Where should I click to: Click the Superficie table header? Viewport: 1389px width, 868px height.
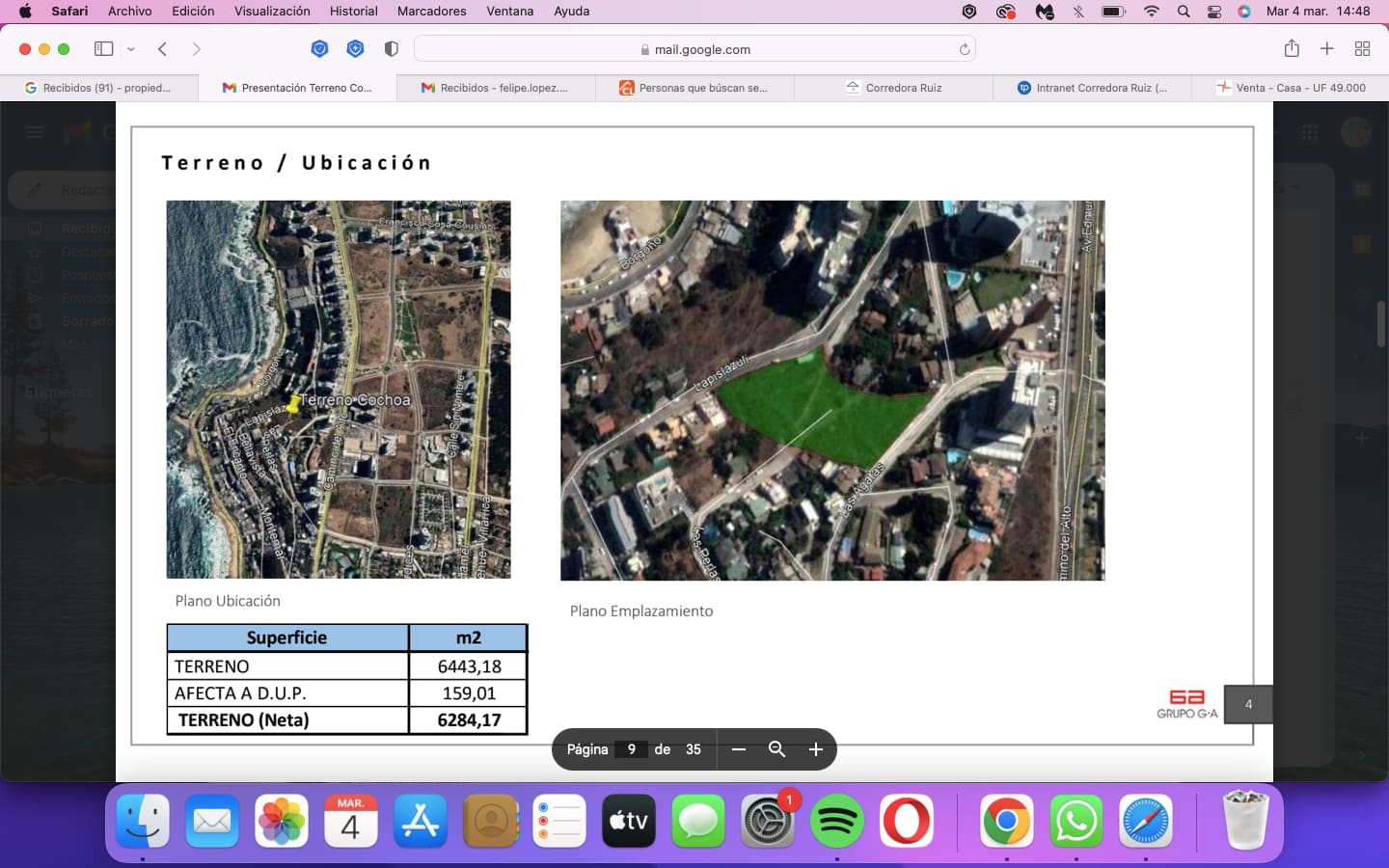[286, 637]
